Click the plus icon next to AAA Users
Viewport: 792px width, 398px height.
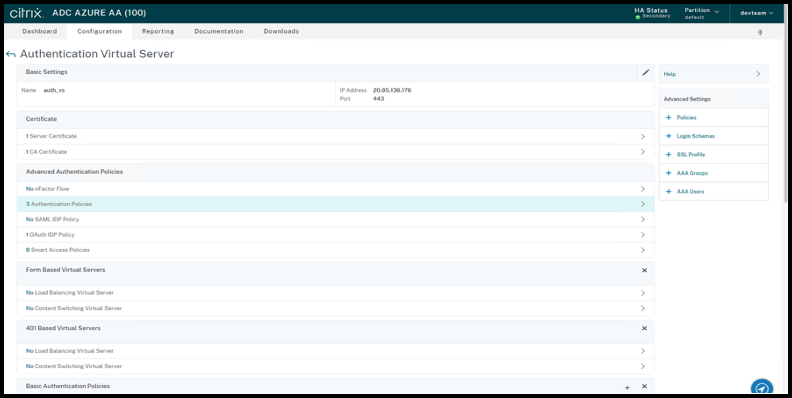[669, 191]
